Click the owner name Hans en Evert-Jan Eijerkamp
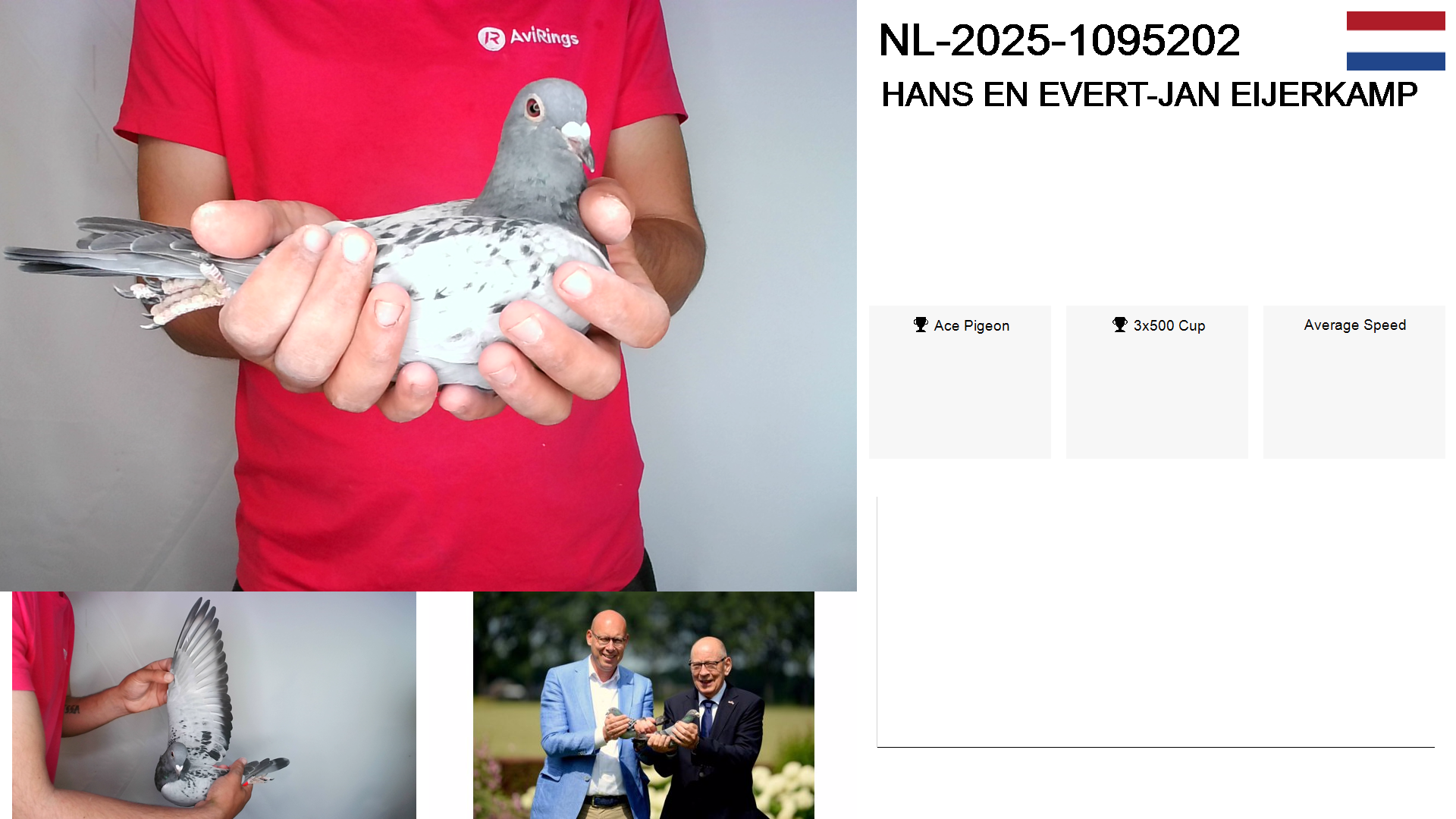 pos(1149,95)
